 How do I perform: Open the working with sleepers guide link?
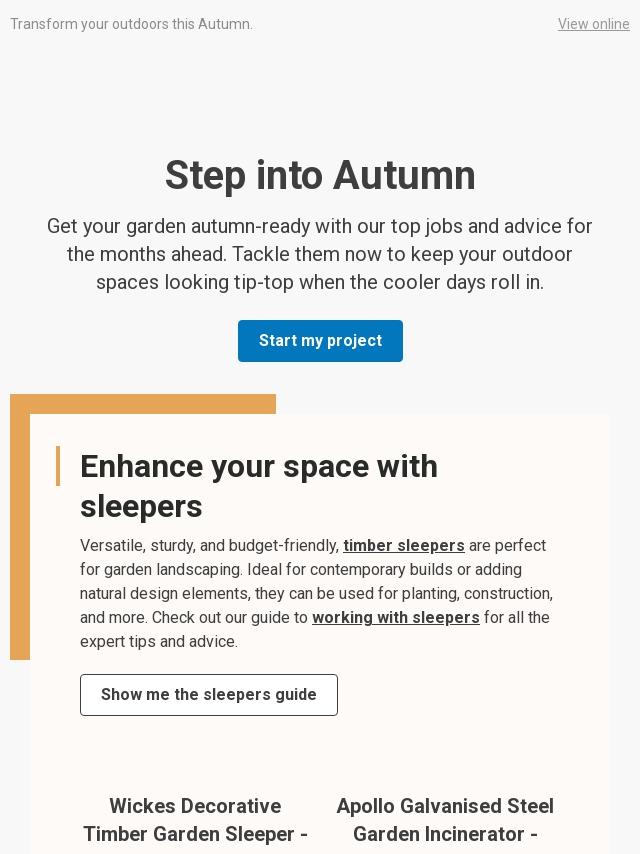[395, 617]
